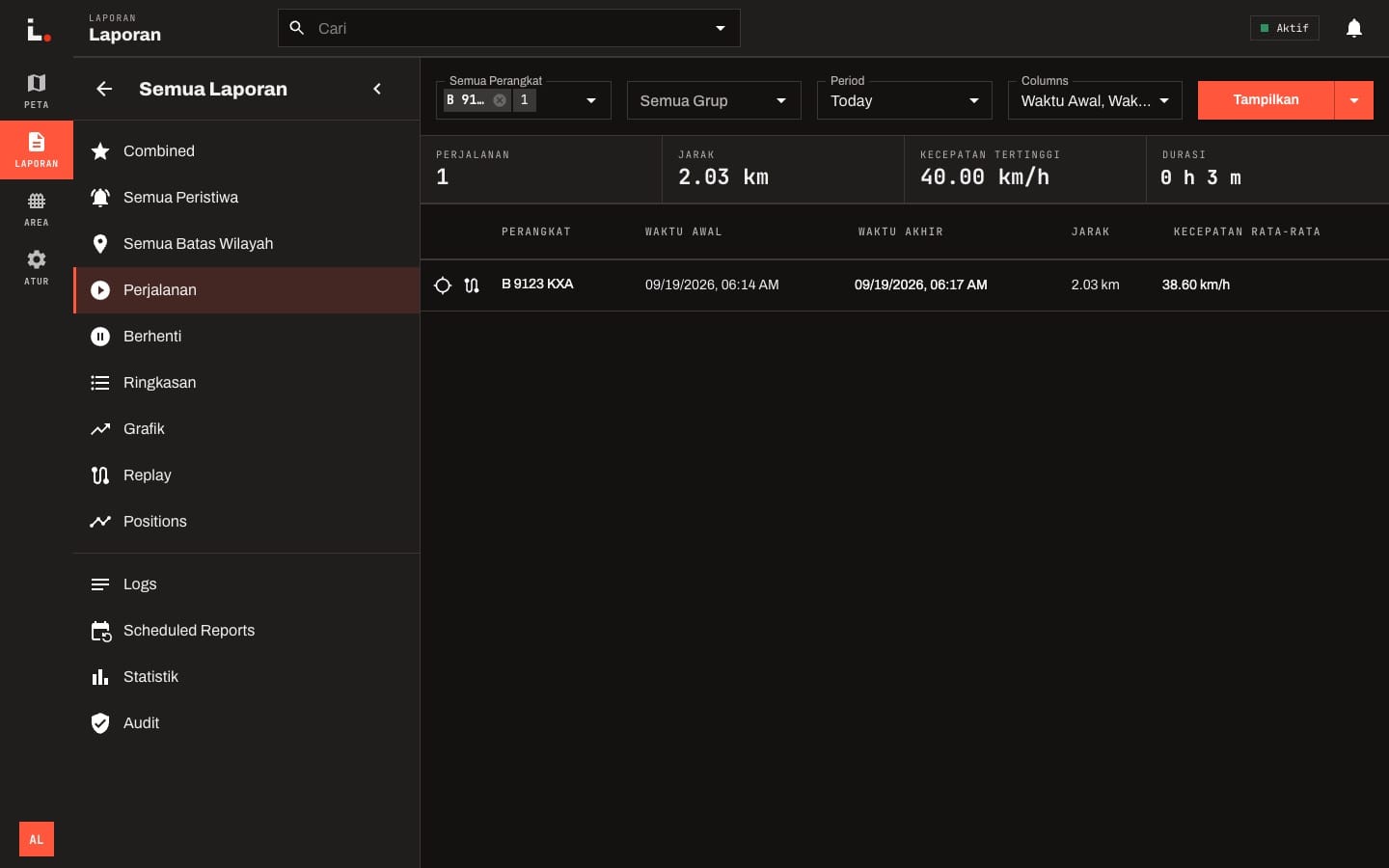Open Scheduled Reports
The image size is (1389, 868).
[x=247, y=631]
